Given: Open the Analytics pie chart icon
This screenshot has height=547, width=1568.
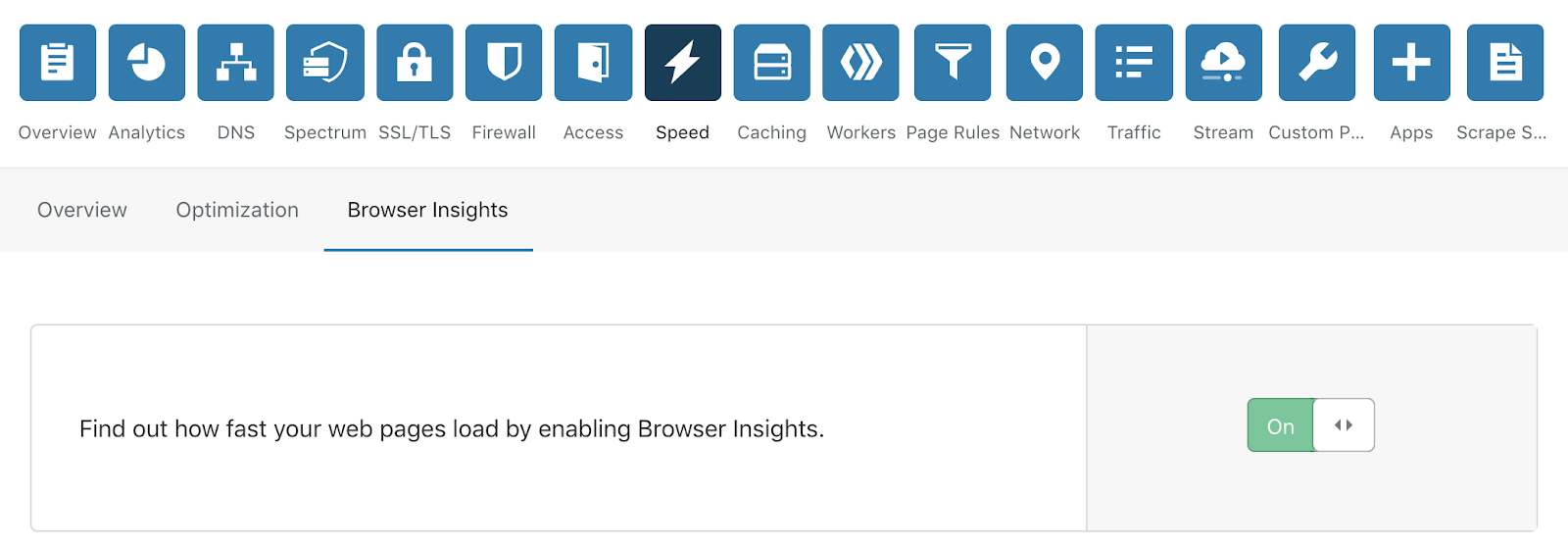Looking at the screenshot, I should [x=147, y=63].
